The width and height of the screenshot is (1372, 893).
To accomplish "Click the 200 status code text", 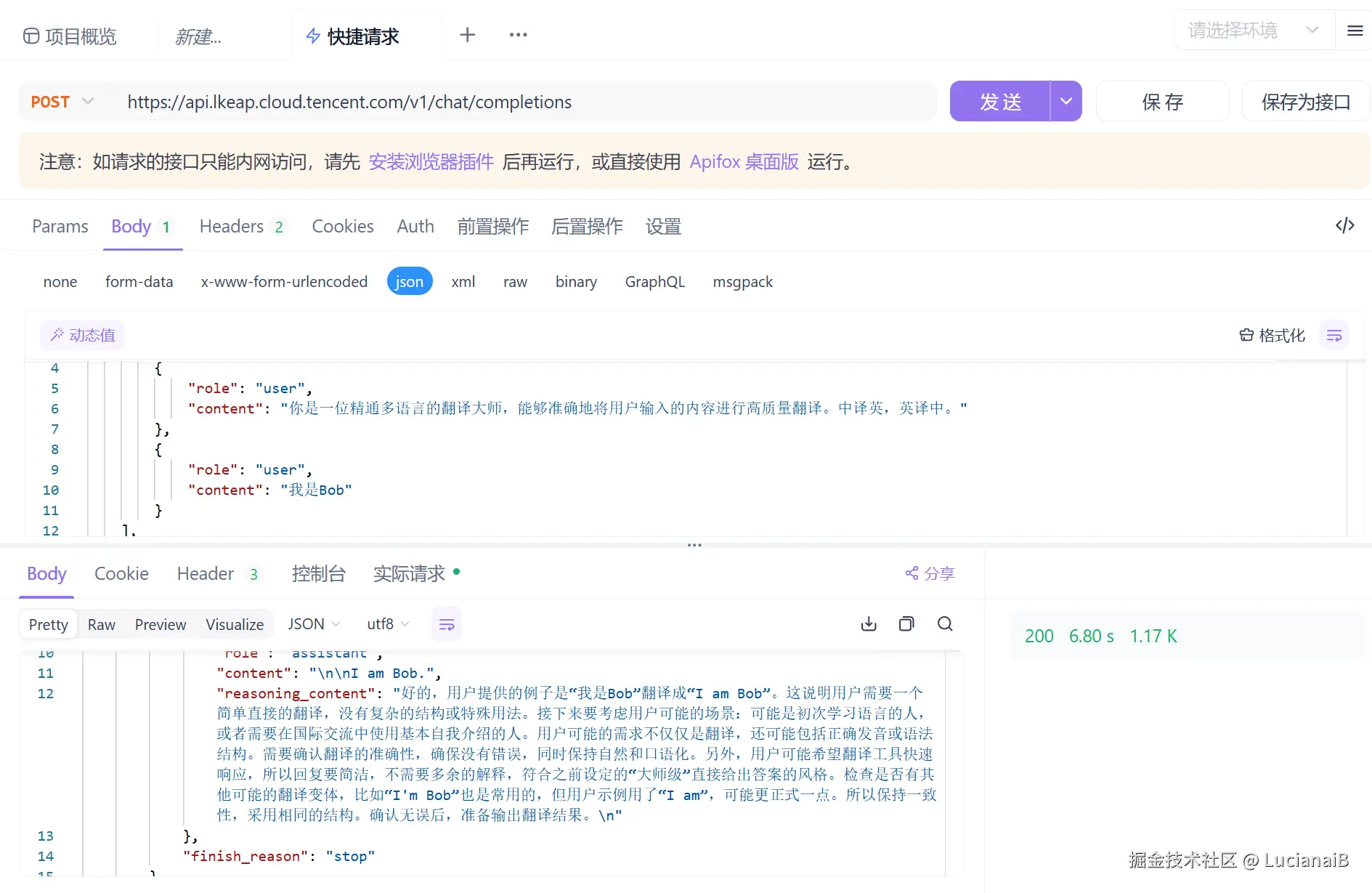I will [x=1039, y=637].
